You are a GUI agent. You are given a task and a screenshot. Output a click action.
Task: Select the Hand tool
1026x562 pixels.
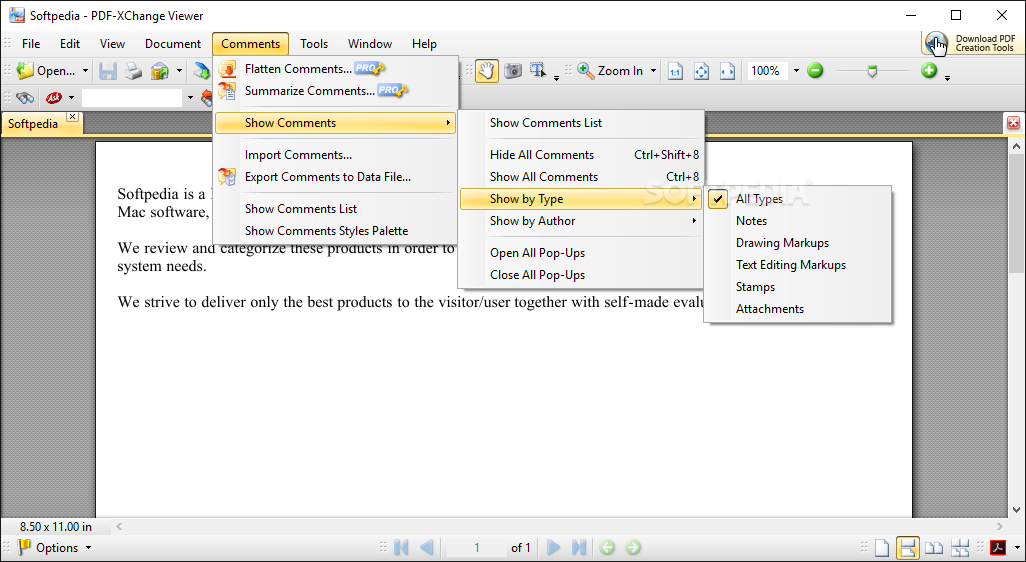tap(486, 71)
